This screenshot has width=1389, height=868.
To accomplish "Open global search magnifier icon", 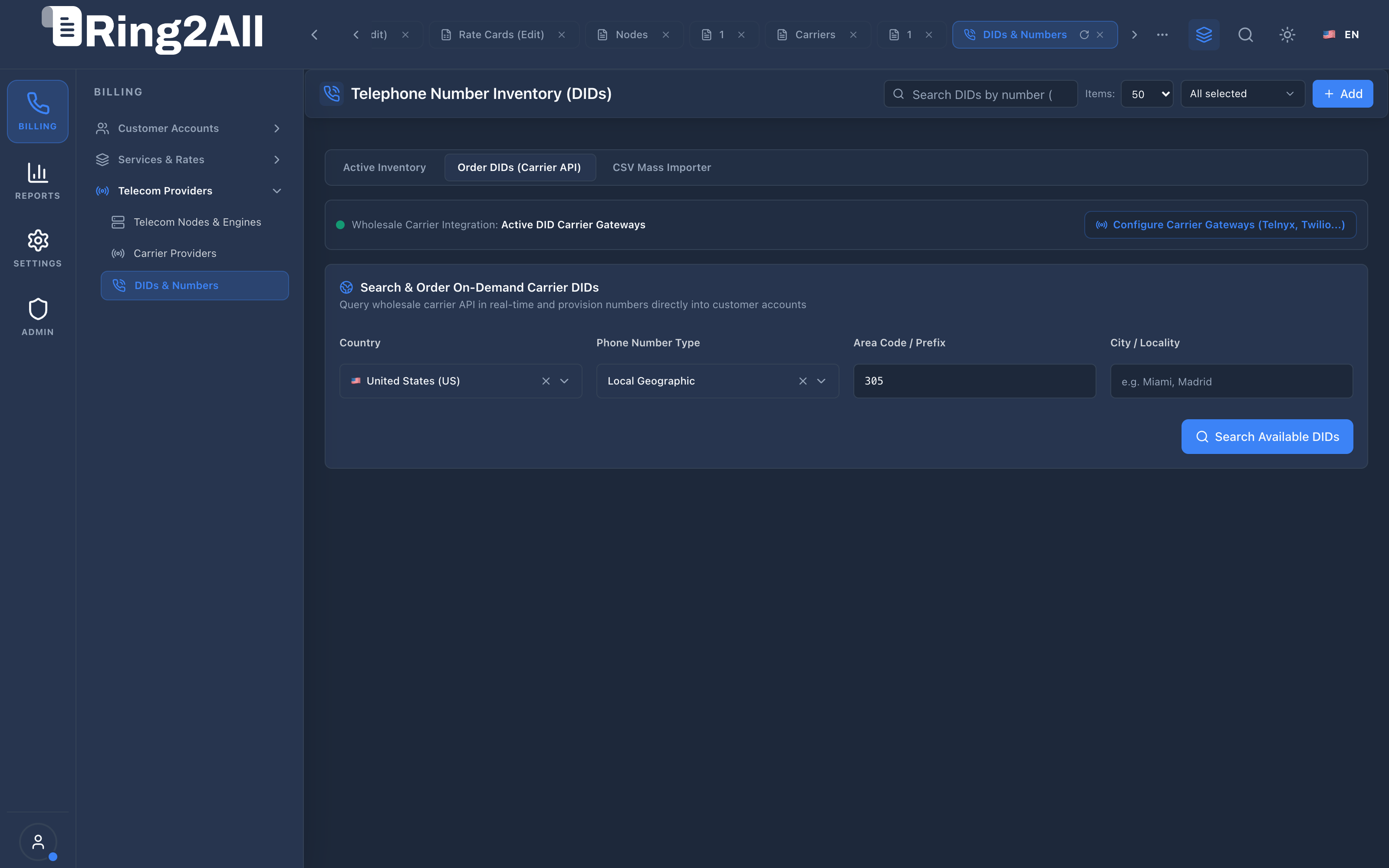I will [x=1245, y=35].
